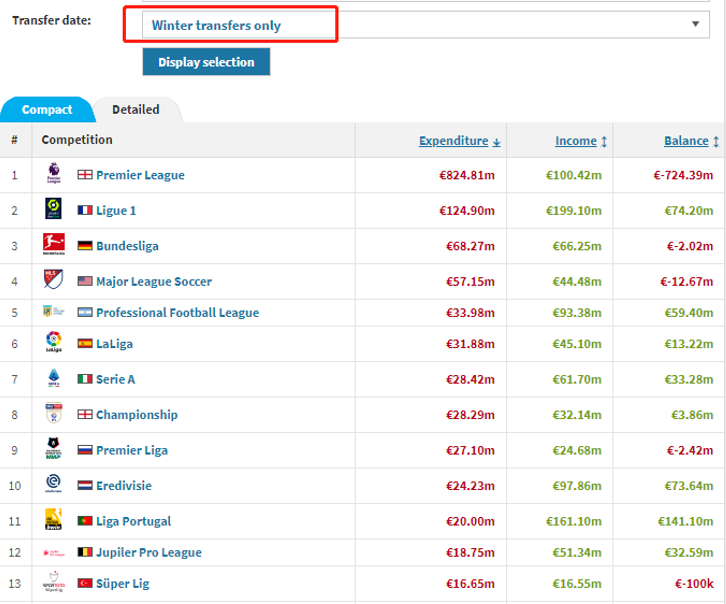Open the Bundesliga link

(x=127, y=246)
